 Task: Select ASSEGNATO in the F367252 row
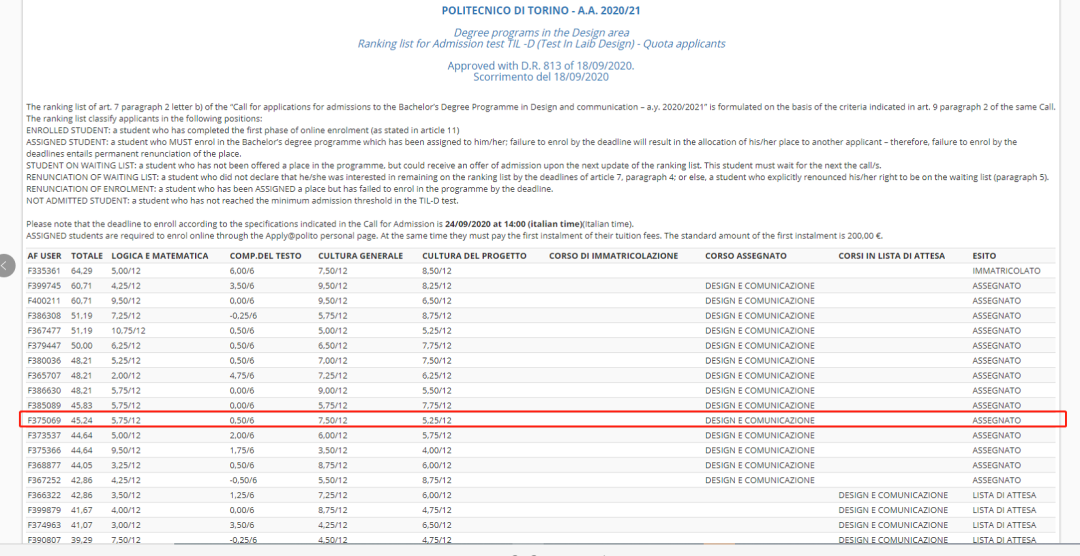coord(996,480)
